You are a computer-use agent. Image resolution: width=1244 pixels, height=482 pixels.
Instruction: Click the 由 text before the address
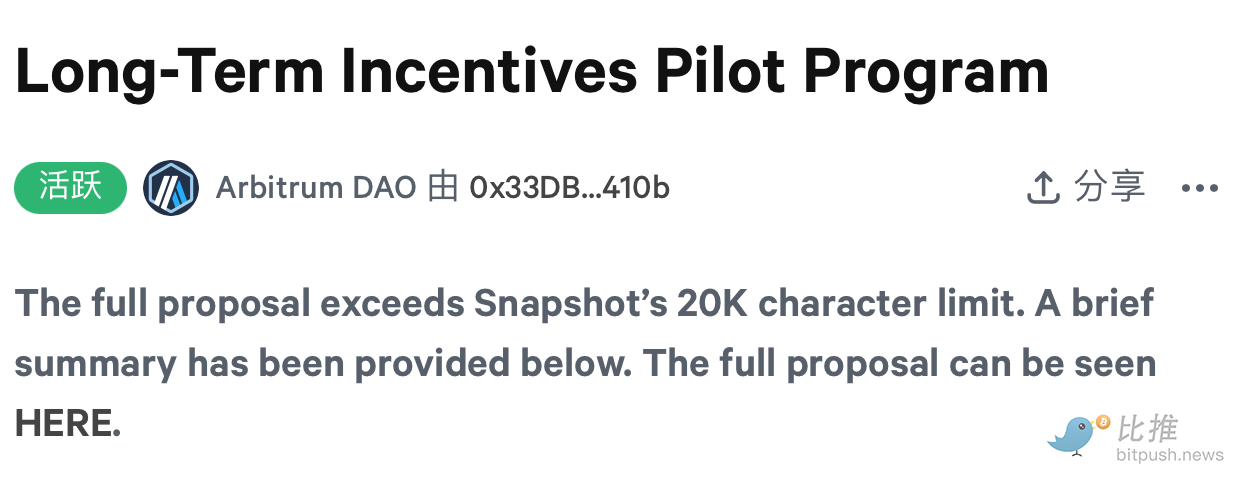point(442,188)
